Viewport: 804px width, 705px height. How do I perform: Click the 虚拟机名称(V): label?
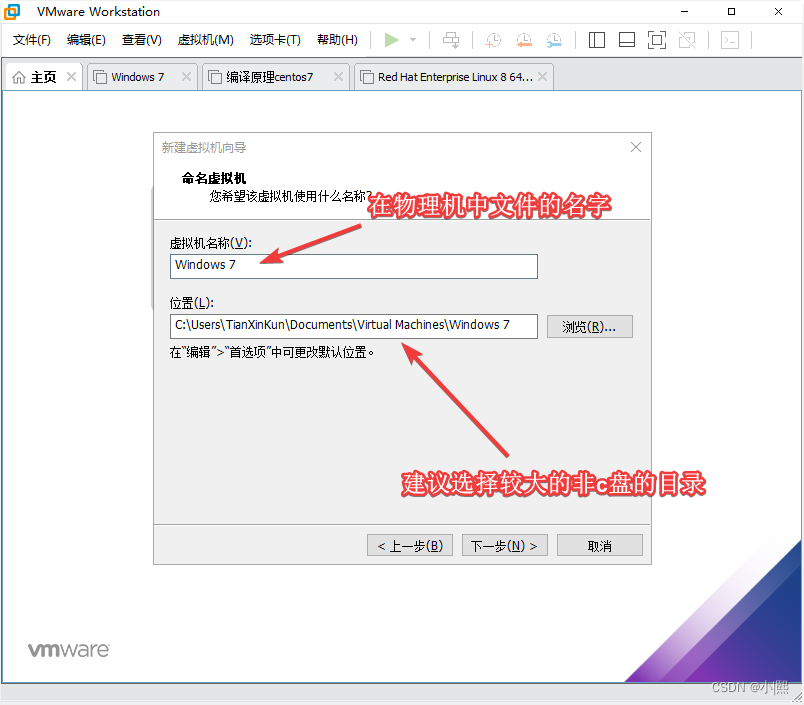(211, 243)
